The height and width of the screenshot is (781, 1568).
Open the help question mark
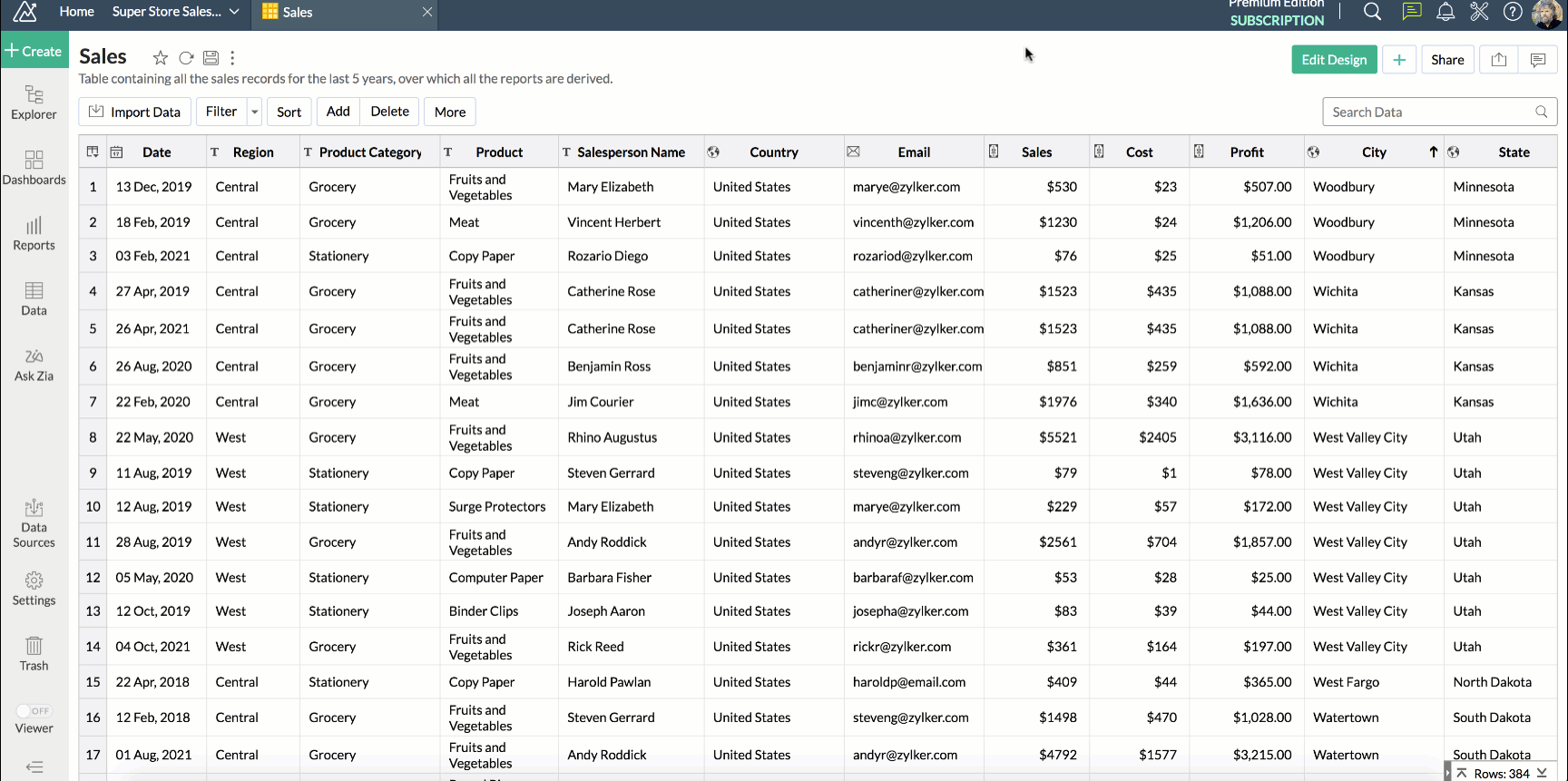tap(1513, 12)
